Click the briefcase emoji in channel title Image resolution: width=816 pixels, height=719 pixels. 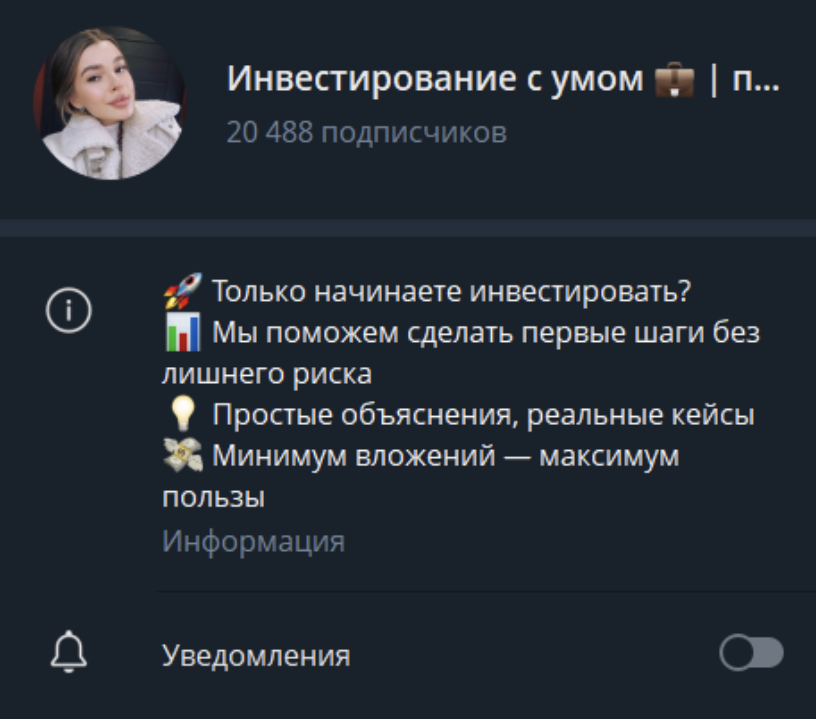pos(674,80)
